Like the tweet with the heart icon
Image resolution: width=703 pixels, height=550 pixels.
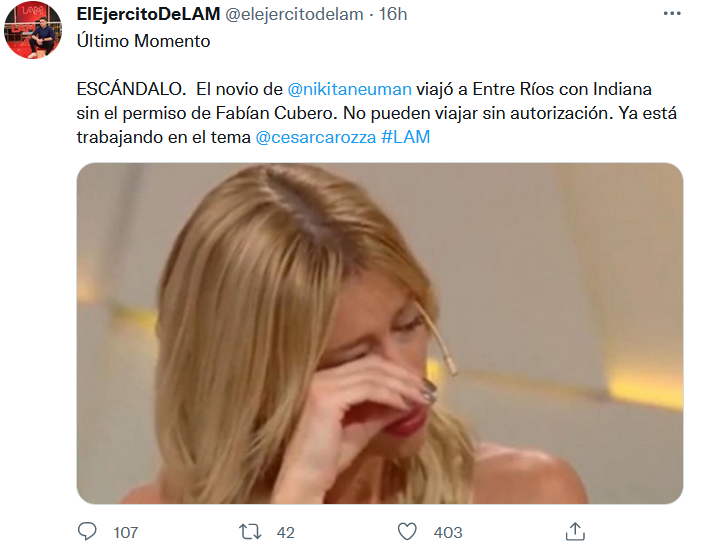[407, 532]
